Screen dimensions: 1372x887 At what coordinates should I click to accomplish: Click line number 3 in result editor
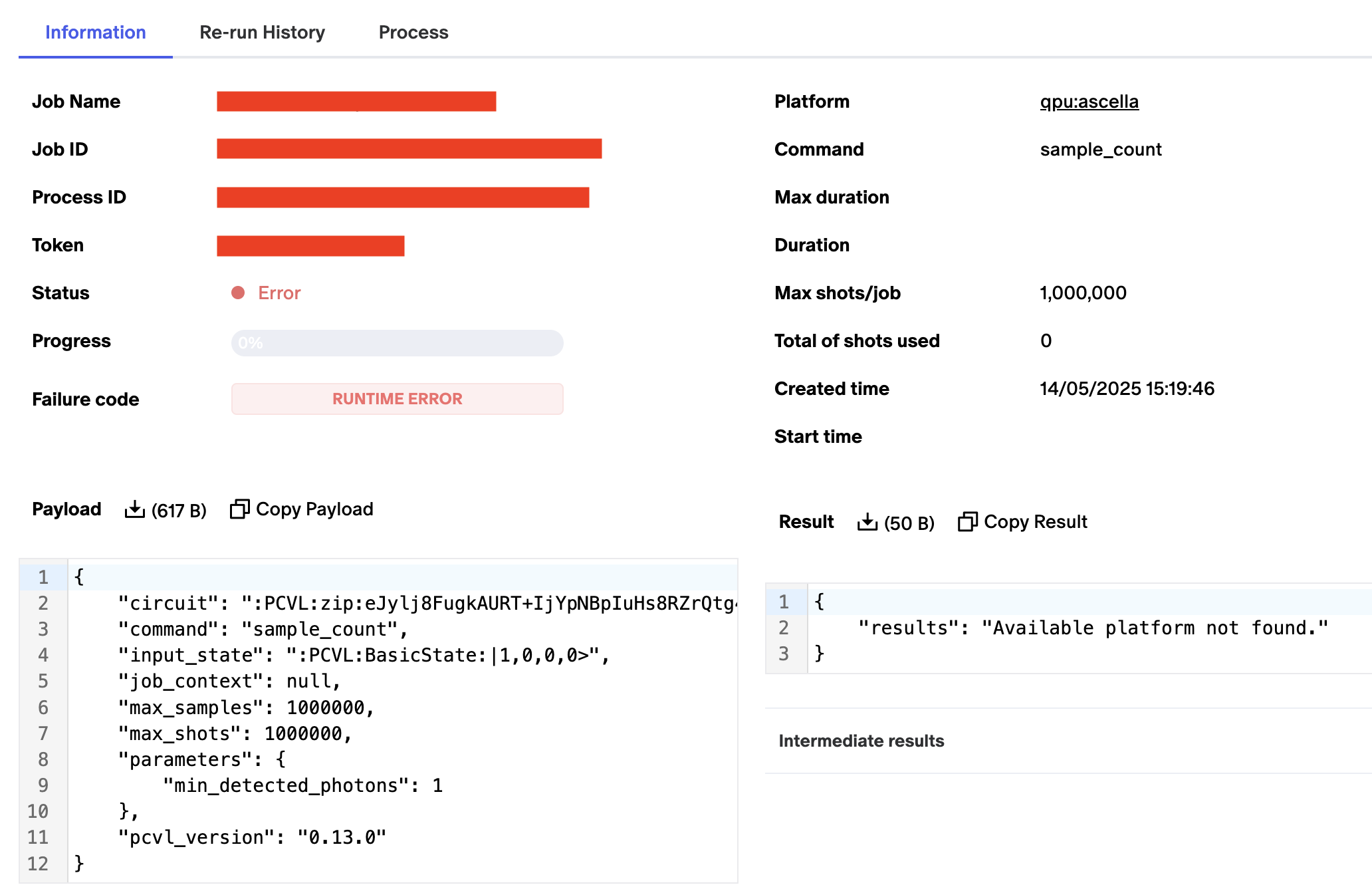pyautogui.click(x=784, y=654)
